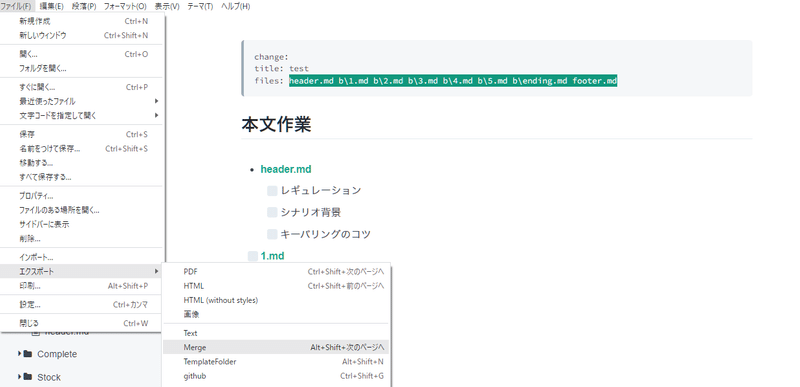Click 保存 menu entry
This screenshot has height=387, width=800.
click(82, 135)
